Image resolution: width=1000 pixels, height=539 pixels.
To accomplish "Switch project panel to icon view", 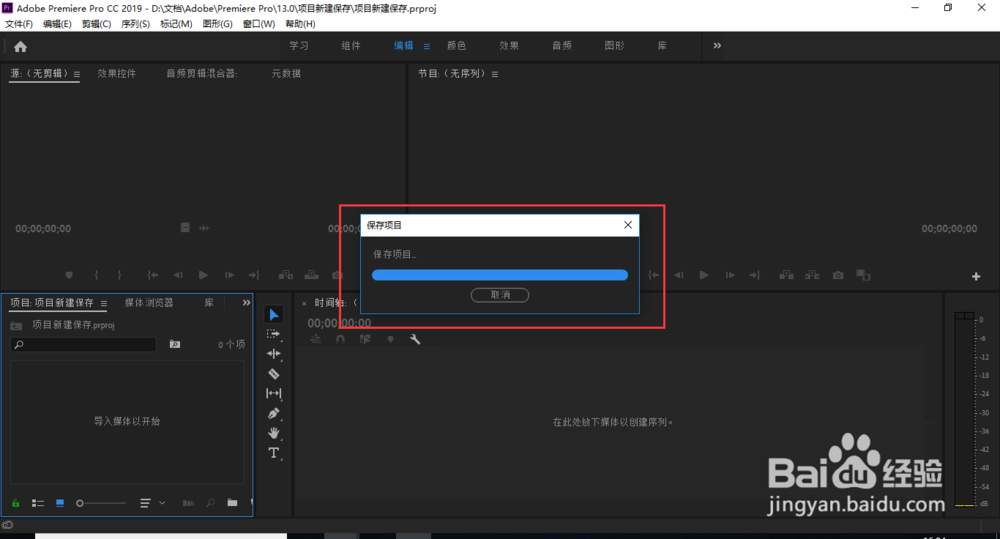I will 60,503.
